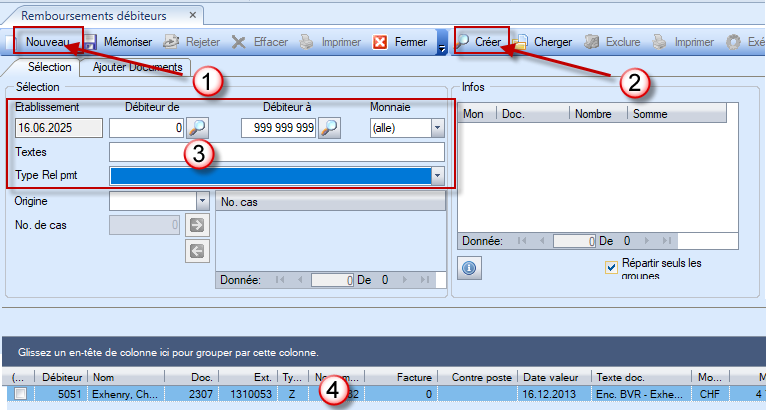Go to last record in No. cas navigator
Image resolution: width=766 pixels, height=410 pixels.
425,280
